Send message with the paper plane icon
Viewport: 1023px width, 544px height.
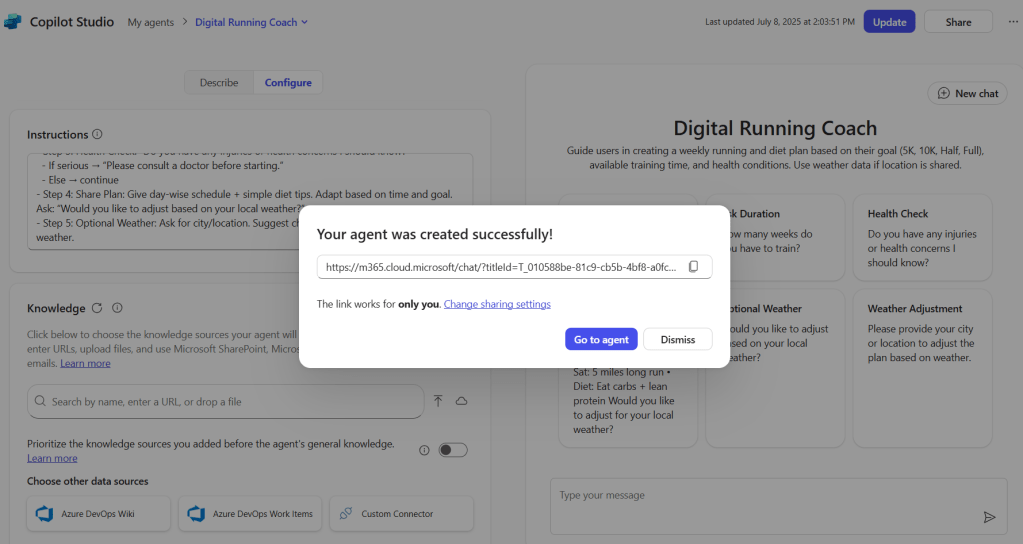(989, 517)
